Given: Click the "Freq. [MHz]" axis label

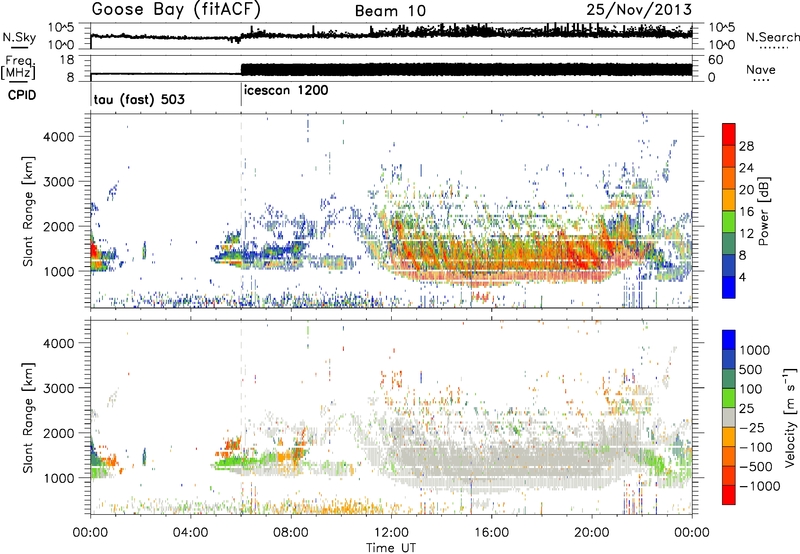Looking at the screenshot, I should pyautogui.click(x=18, y=68).
